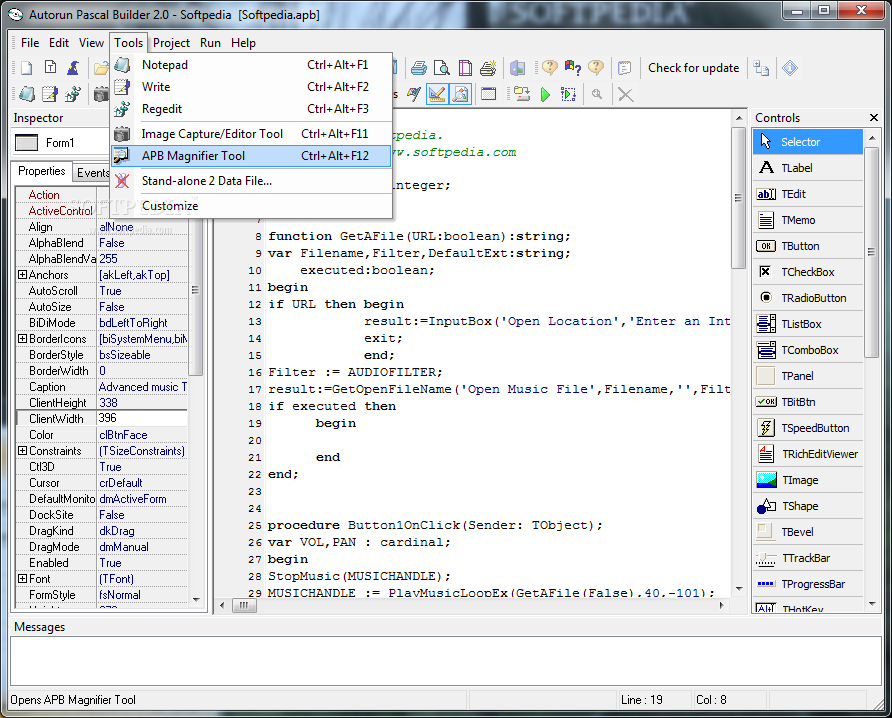The height and width of the screenshot is (718, 892).
Task: Choose Write from the Tools menu
Action: point(251,87)
